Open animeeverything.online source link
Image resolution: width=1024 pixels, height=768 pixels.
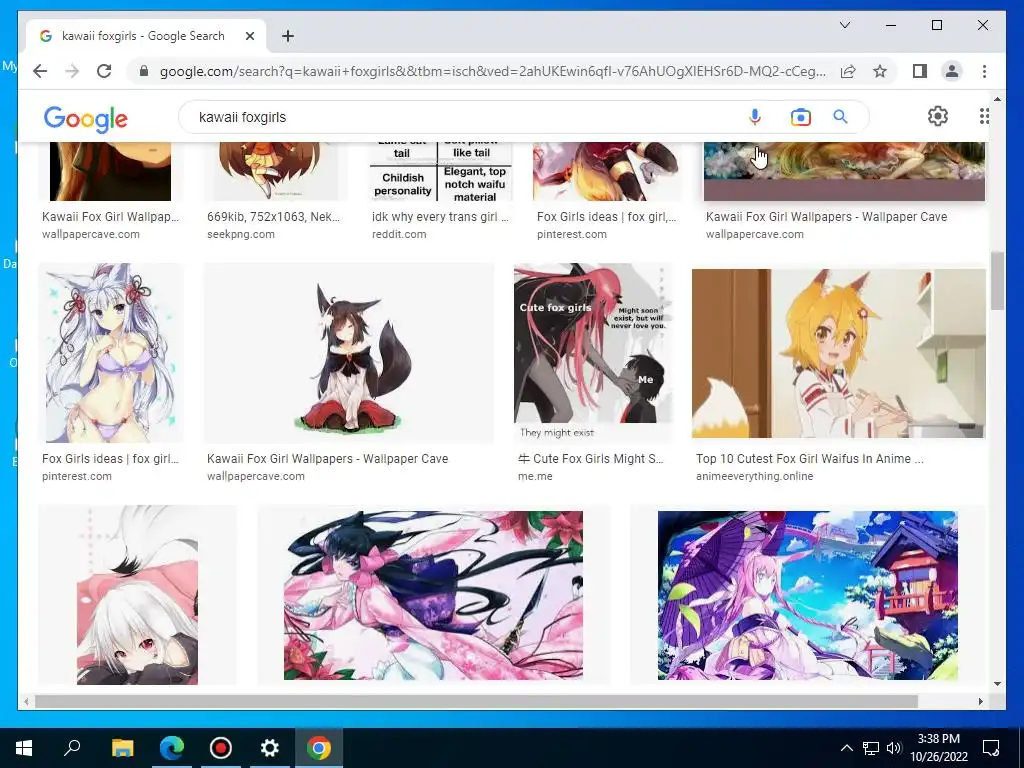754,476
